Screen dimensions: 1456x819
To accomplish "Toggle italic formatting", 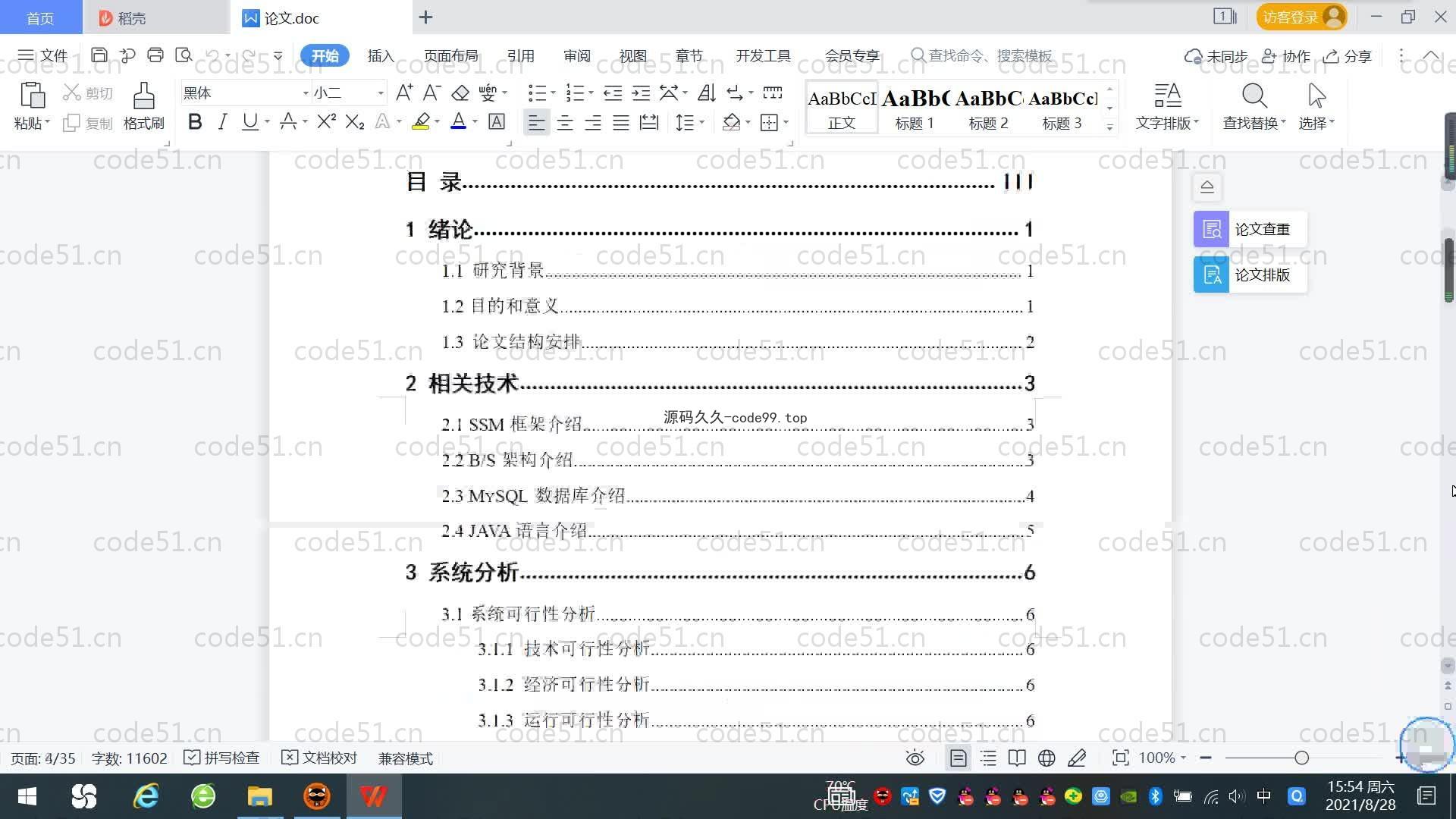I will pos(222,121).
